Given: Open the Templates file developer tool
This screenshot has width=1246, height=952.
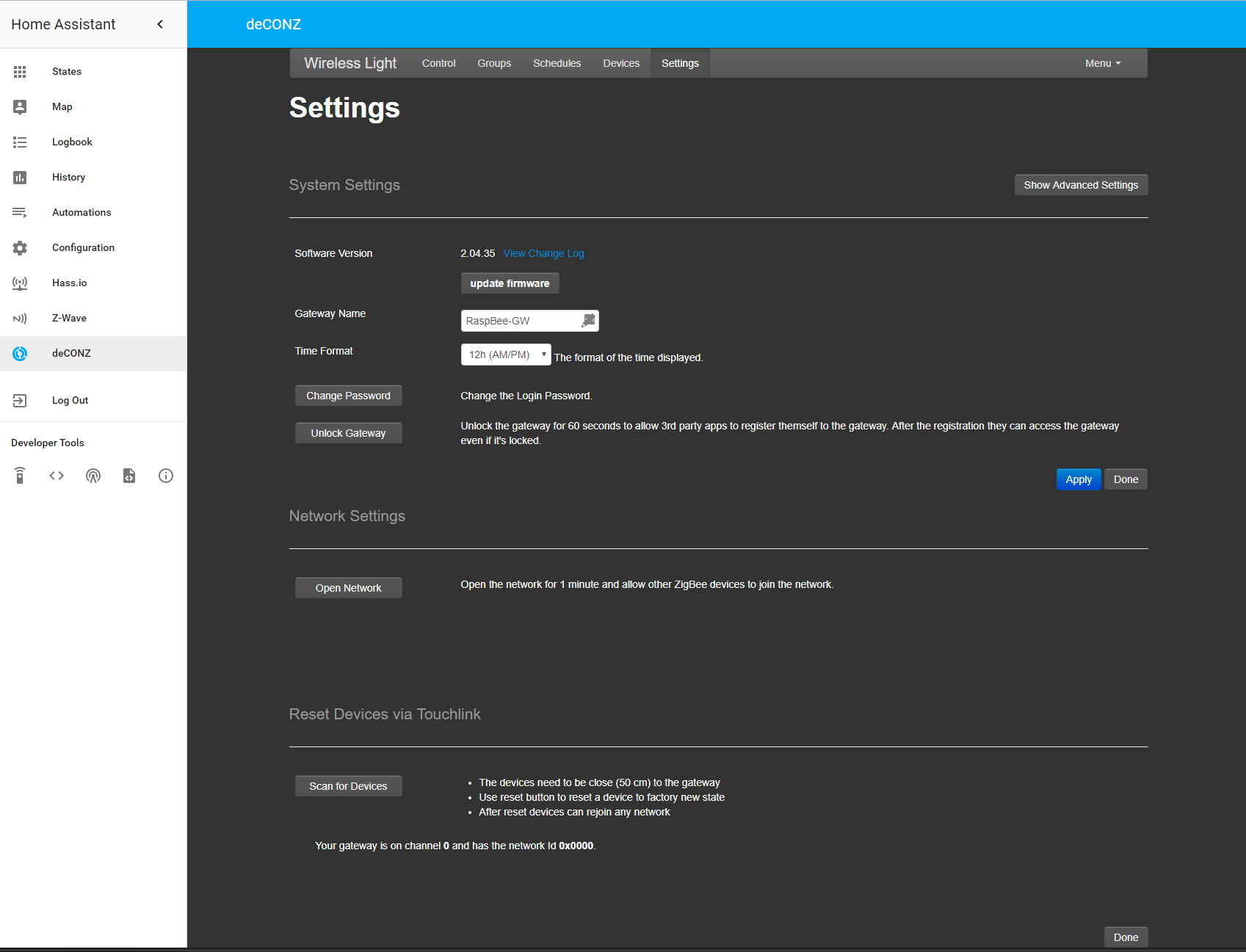Looking at the screenshot, I should pyautogui.click(x=129, y=476).
